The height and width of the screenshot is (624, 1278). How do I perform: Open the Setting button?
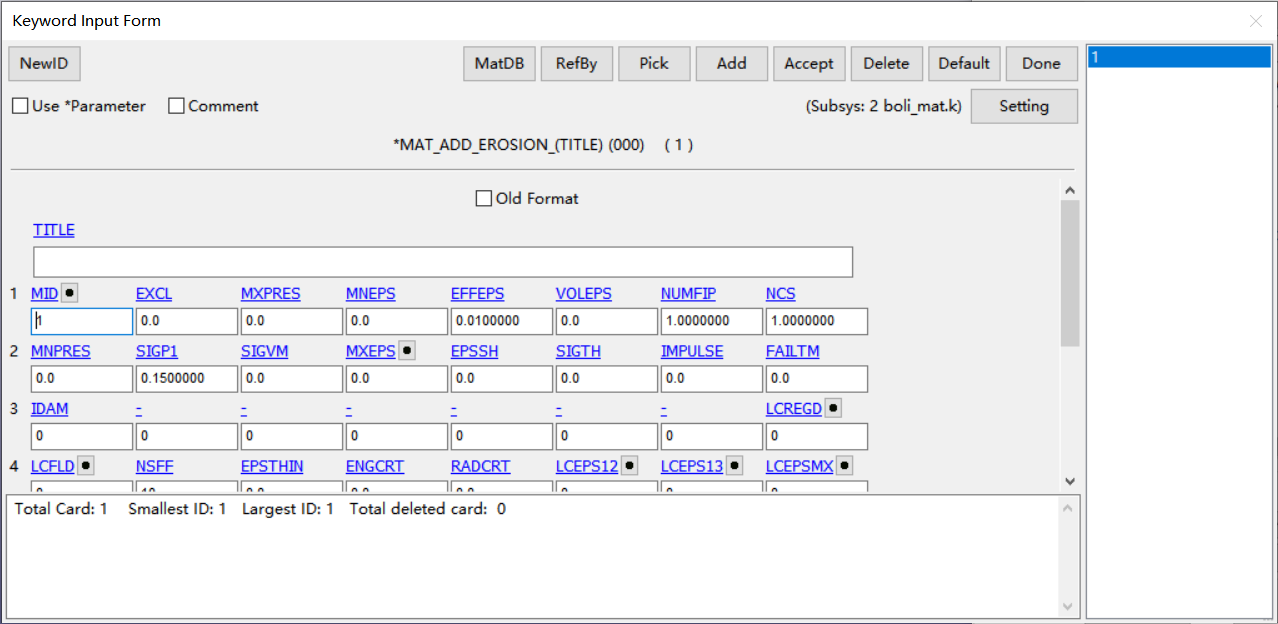pos(1024,106)
